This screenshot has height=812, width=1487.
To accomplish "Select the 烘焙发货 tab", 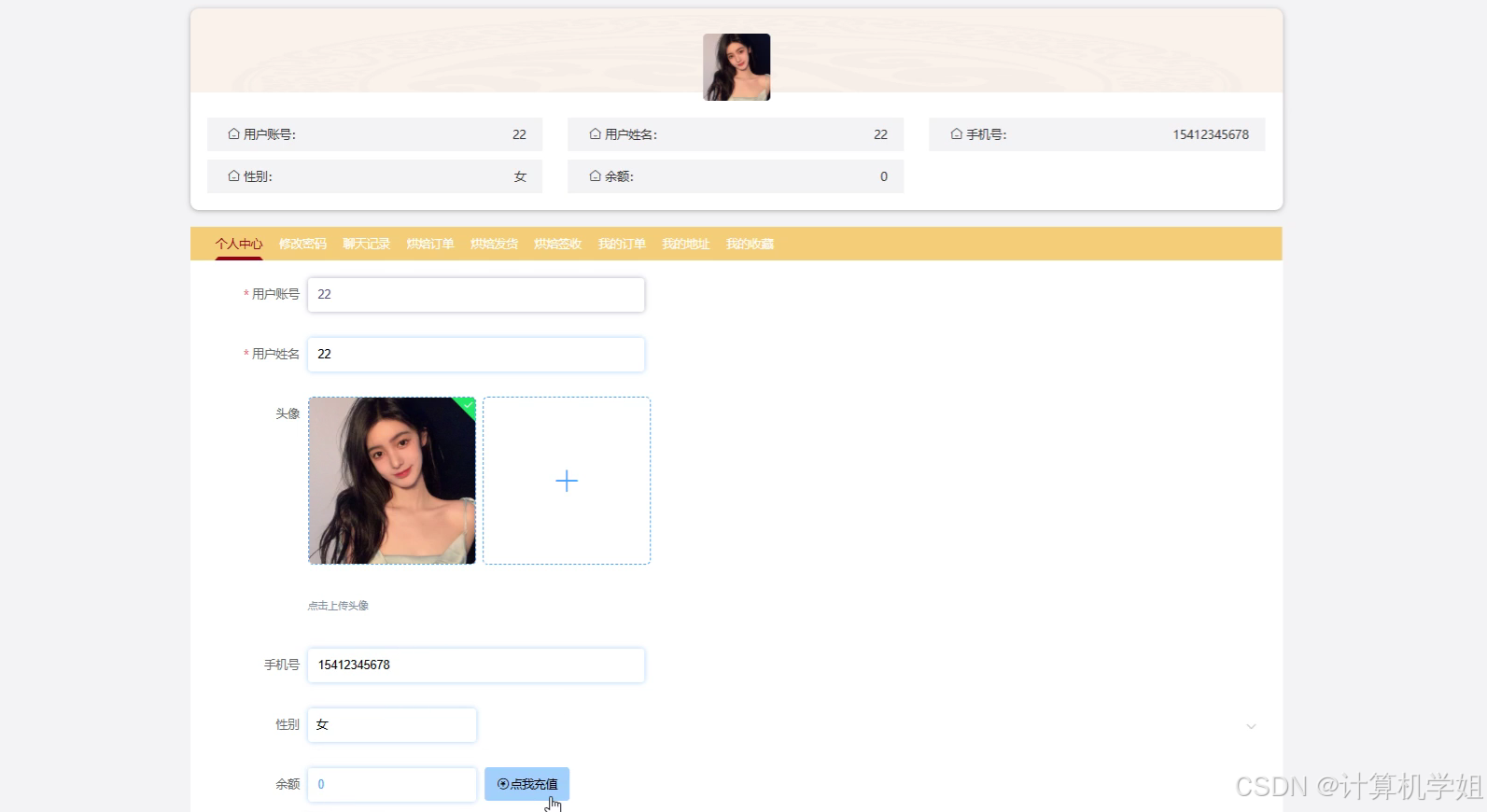I will pos(494,244).
